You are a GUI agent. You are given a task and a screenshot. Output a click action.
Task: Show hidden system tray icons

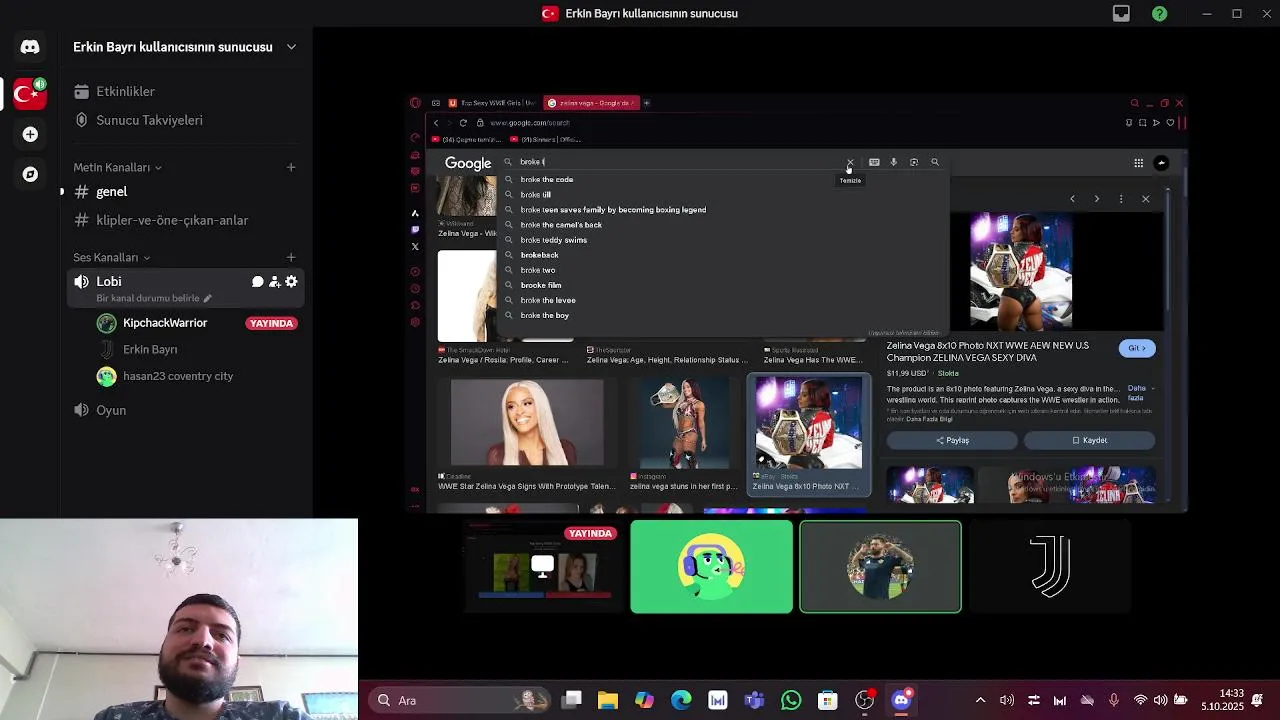[x=980, y=700]
